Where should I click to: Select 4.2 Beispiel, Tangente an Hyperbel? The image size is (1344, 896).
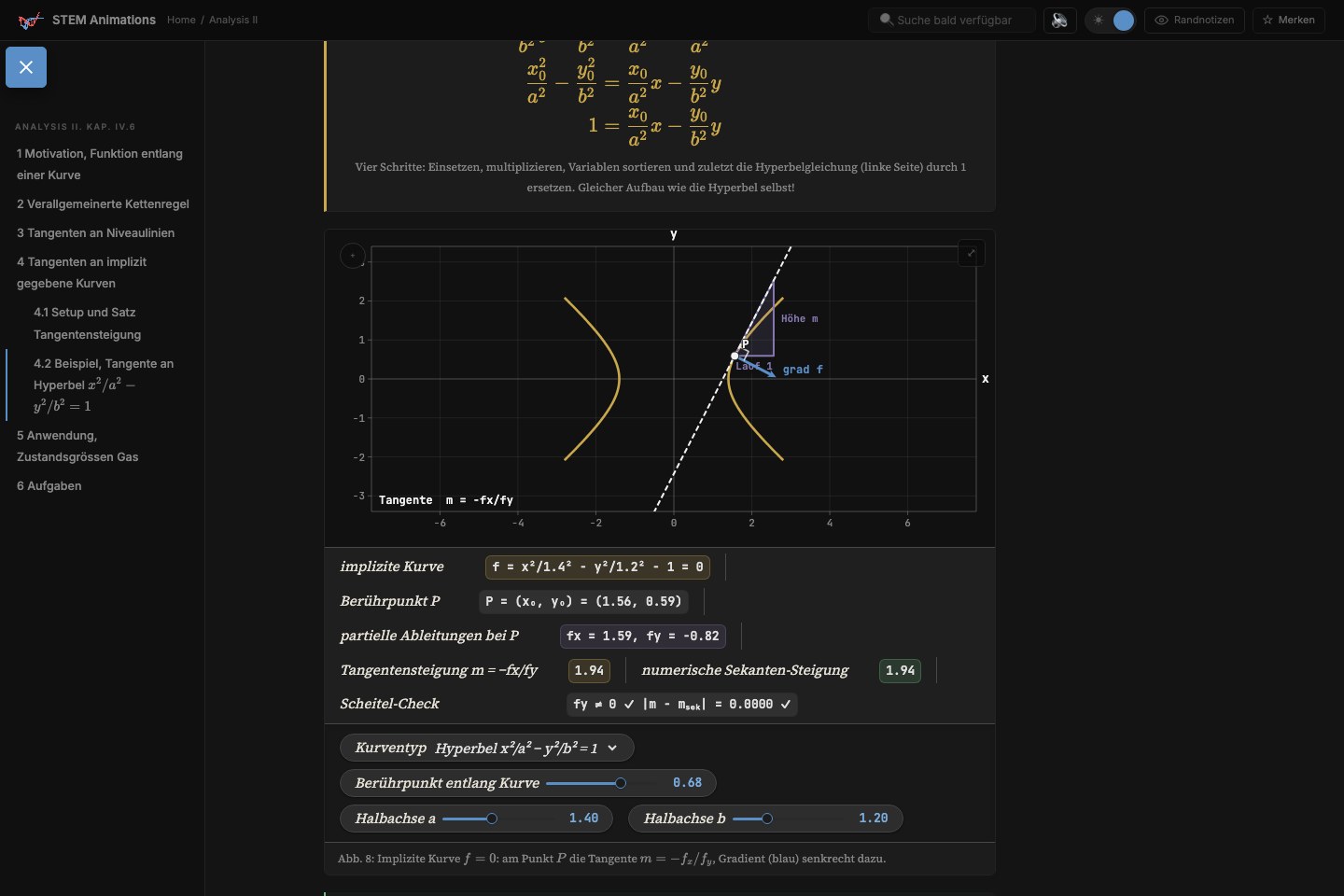tap(103, 385)
